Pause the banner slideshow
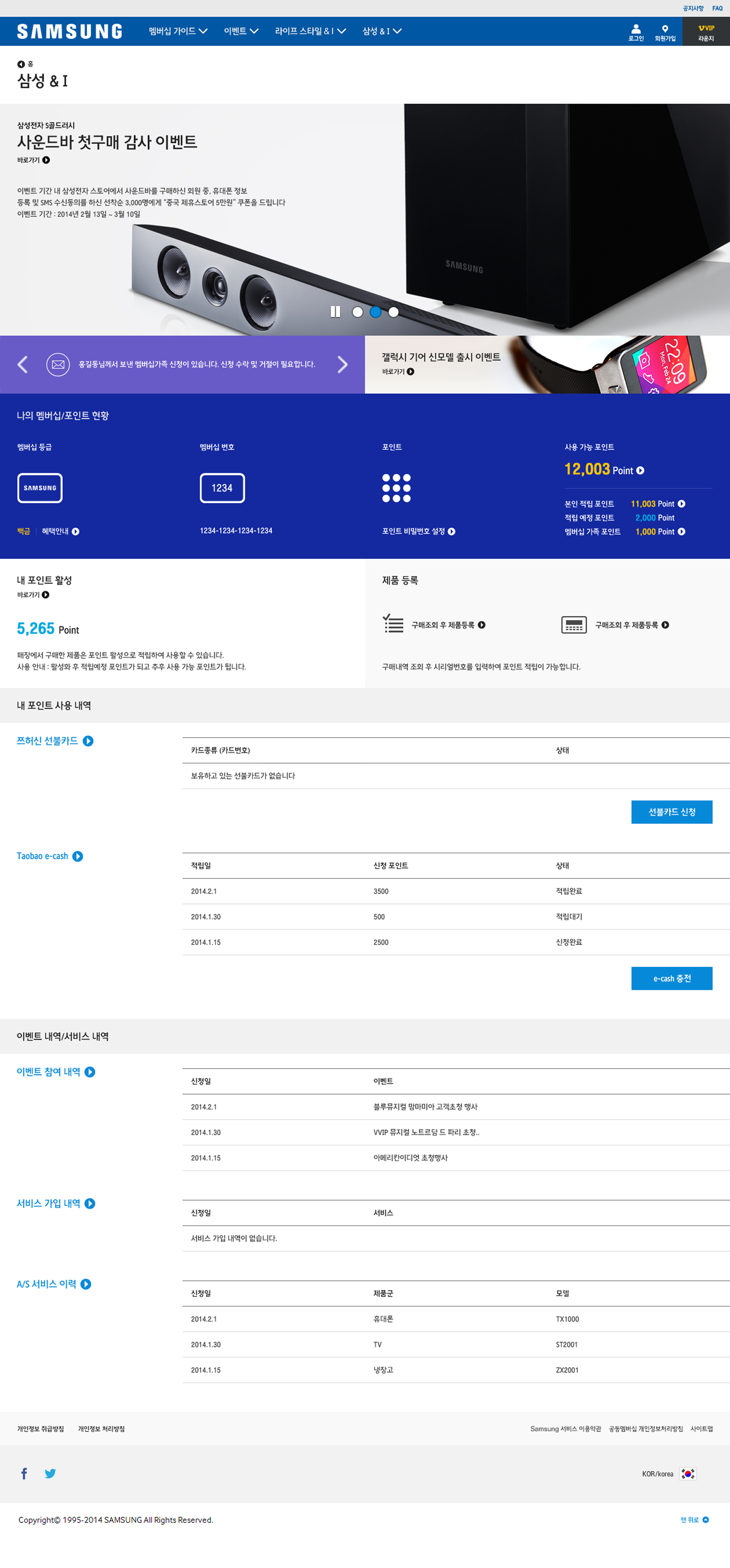Viewport: 730px width, 1568px height. click(335, 312)
